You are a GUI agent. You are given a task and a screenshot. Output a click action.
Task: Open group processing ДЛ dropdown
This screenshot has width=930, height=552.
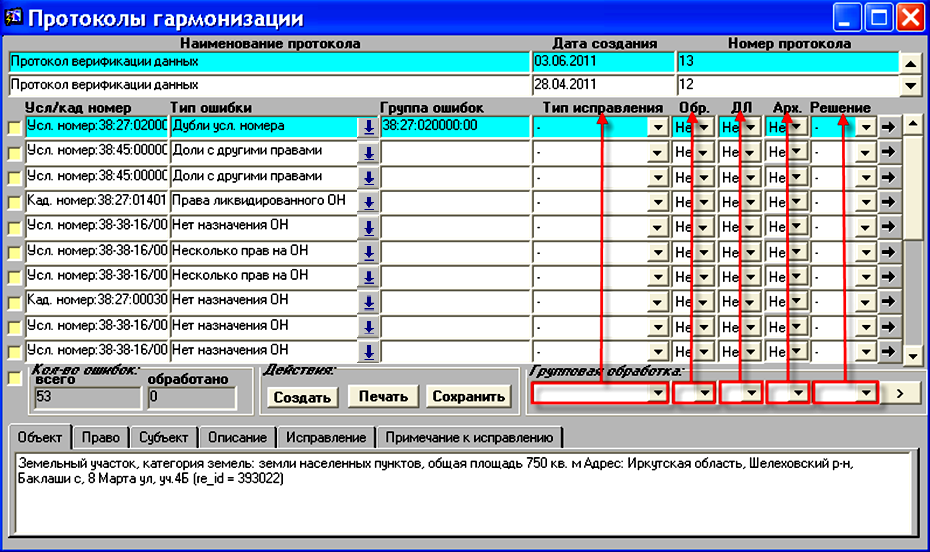(751, 393)
